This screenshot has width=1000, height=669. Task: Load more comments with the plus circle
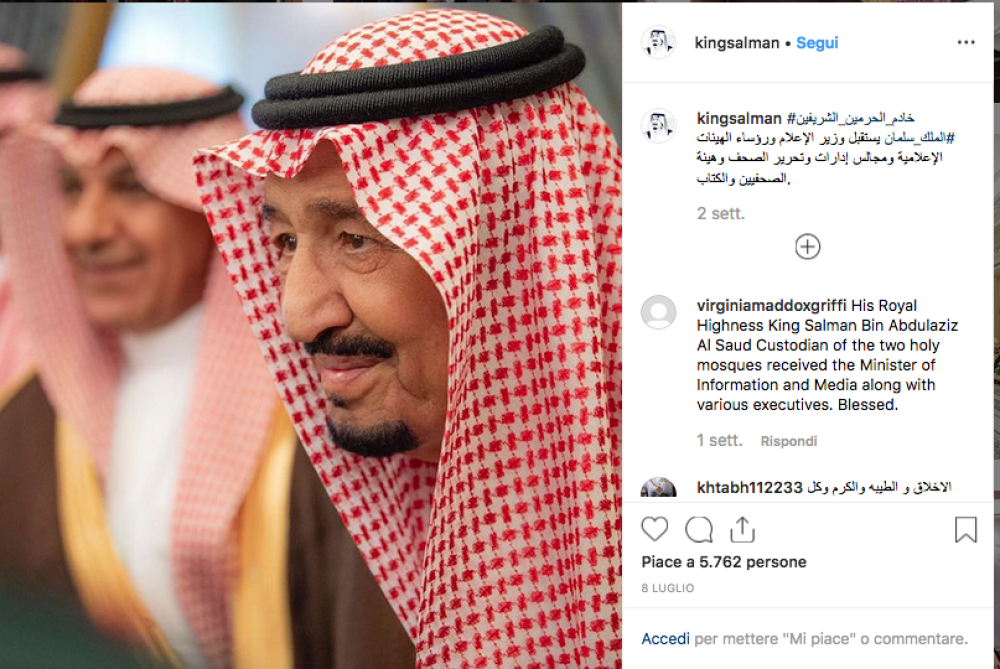tap(807, 247)
